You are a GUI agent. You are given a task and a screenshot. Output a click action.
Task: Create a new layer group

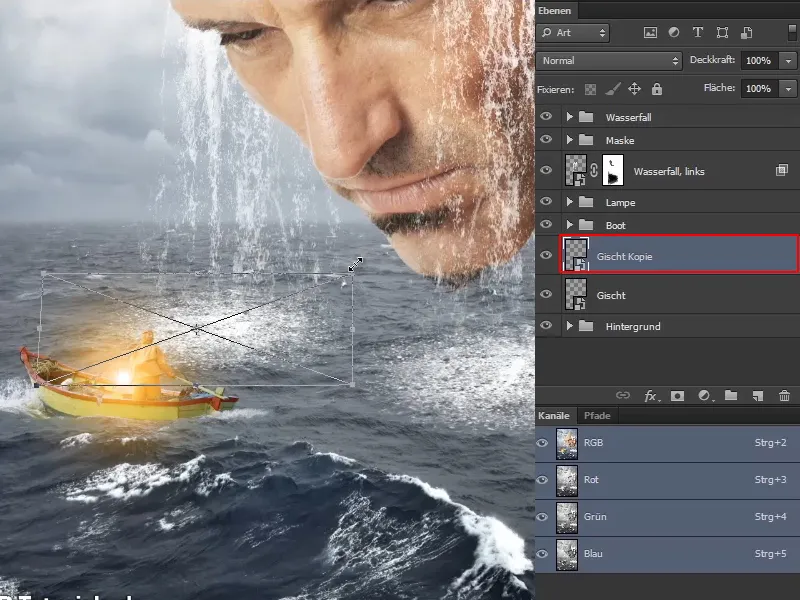tap(731, 395)
